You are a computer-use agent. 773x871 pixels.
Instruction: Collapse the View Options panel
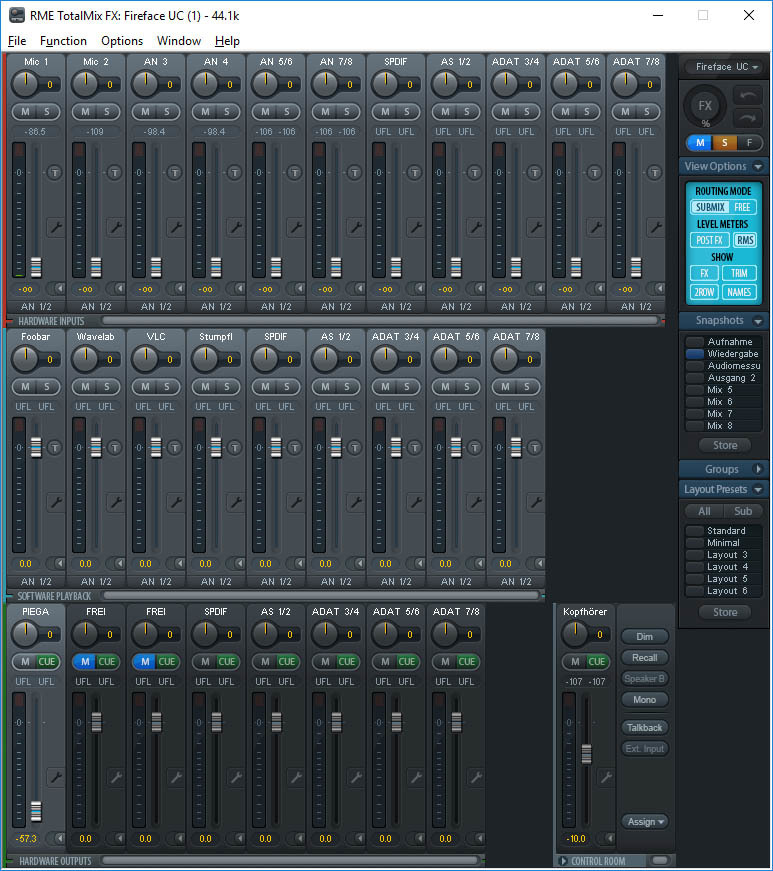pyautogui.click(x=758, y=167)
